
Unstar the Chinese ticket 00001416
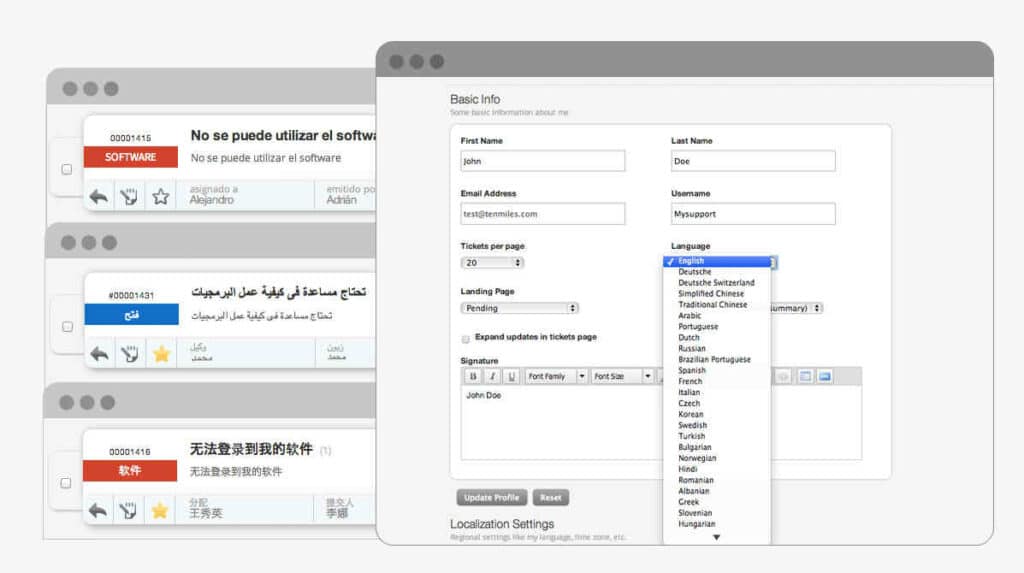[160, 510]
